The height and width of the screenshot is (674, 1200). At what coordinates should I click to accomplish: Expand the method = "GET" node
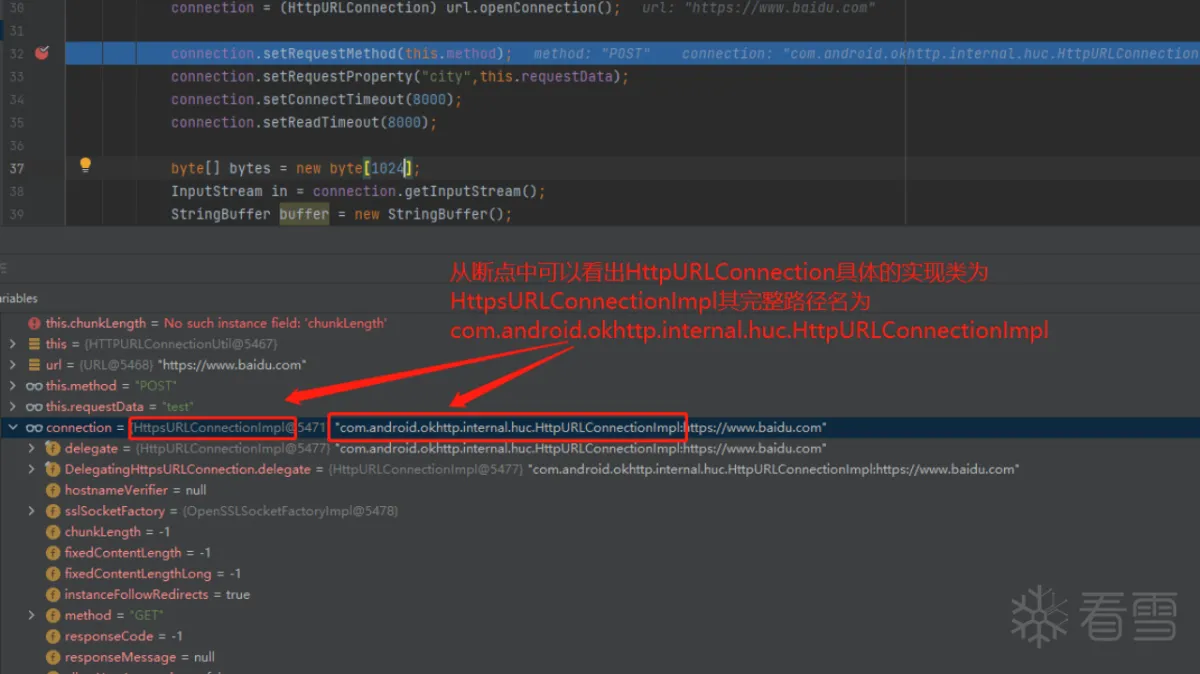32,615
